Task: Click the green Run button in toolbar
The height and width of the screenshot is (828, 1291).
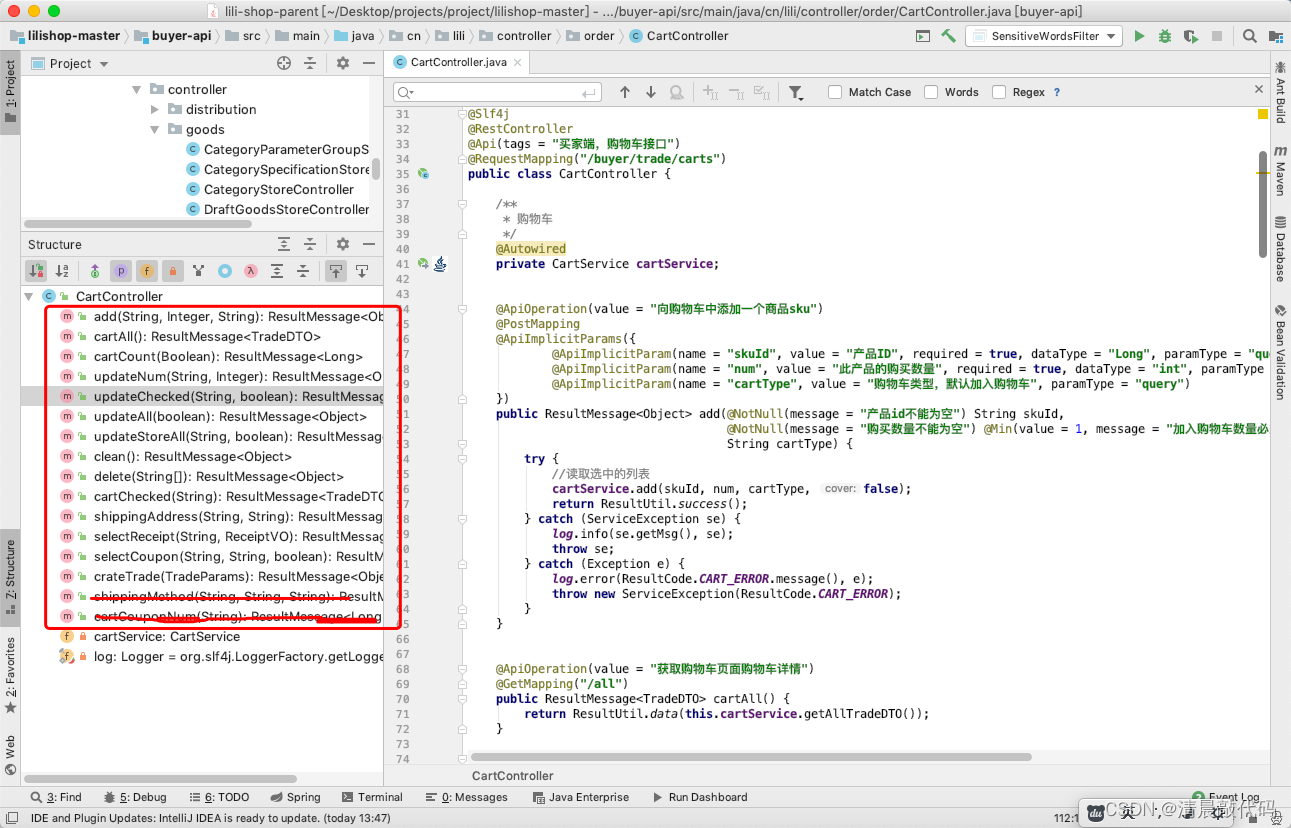Action: 1139,36
